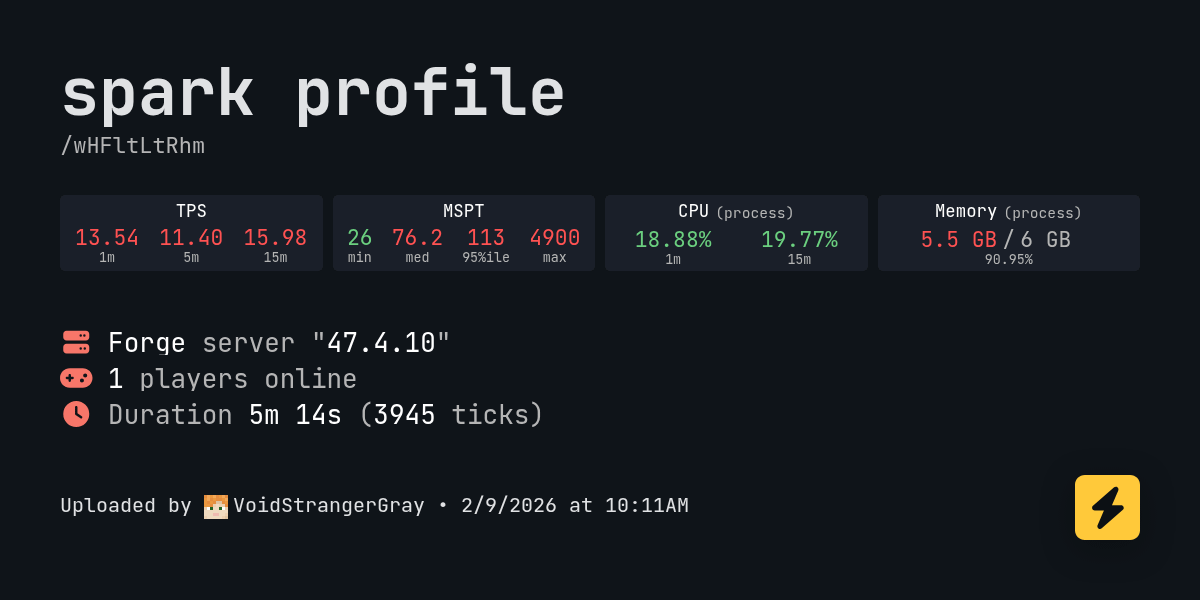1200x600 pixels.
Task: Click the 90.95% memory percentage label
Action: (x=1008, y=260)
